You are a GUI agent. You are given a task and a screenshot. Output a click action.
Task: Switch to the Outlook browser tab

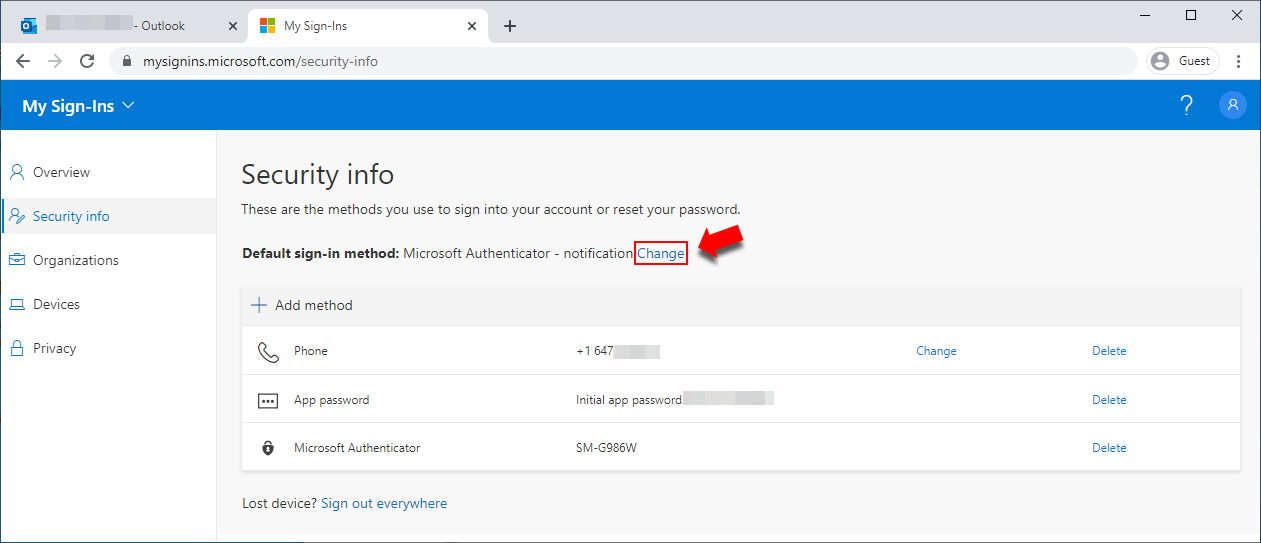coord(129,26)
